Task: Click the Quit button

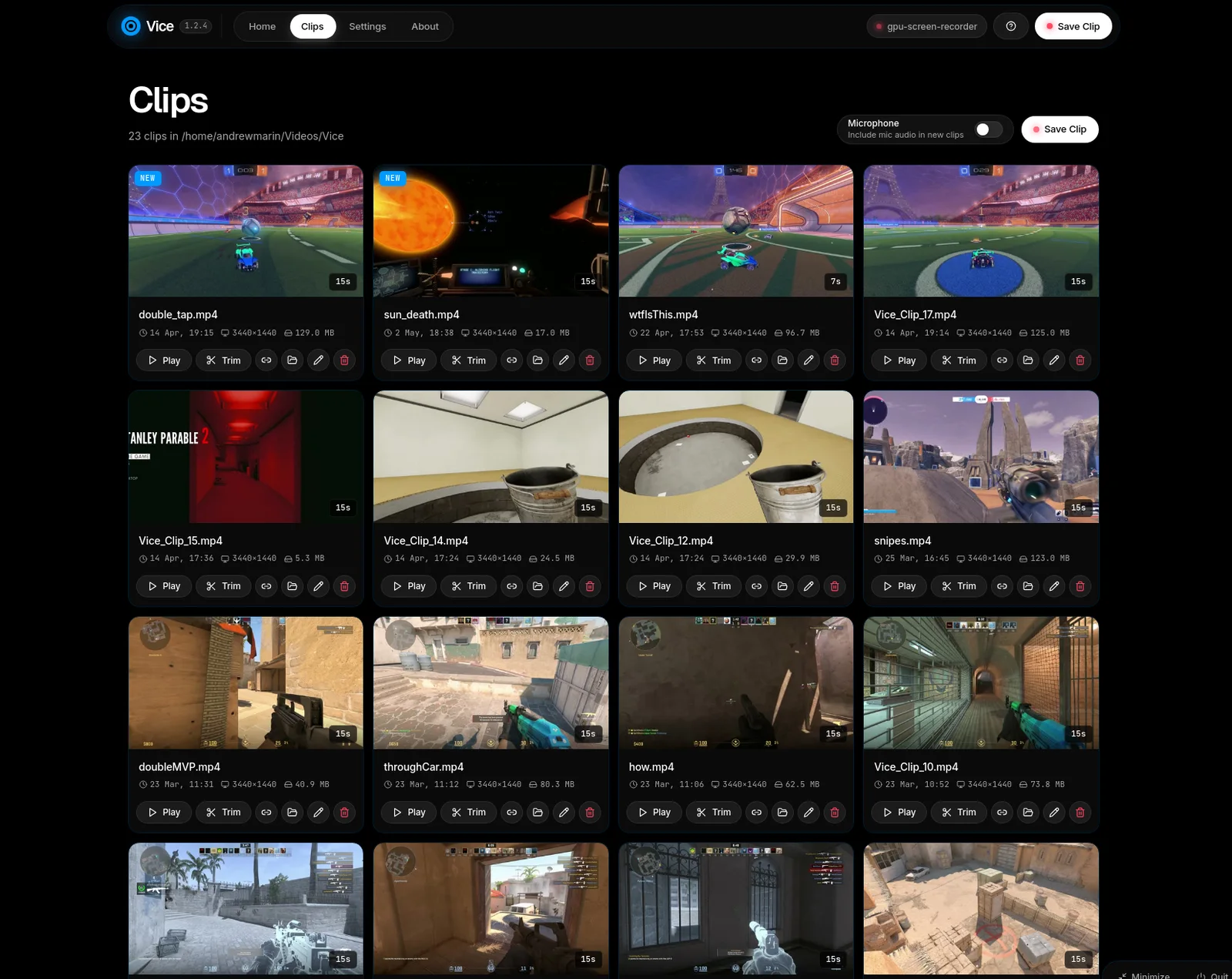Action: coord(1213,975)
